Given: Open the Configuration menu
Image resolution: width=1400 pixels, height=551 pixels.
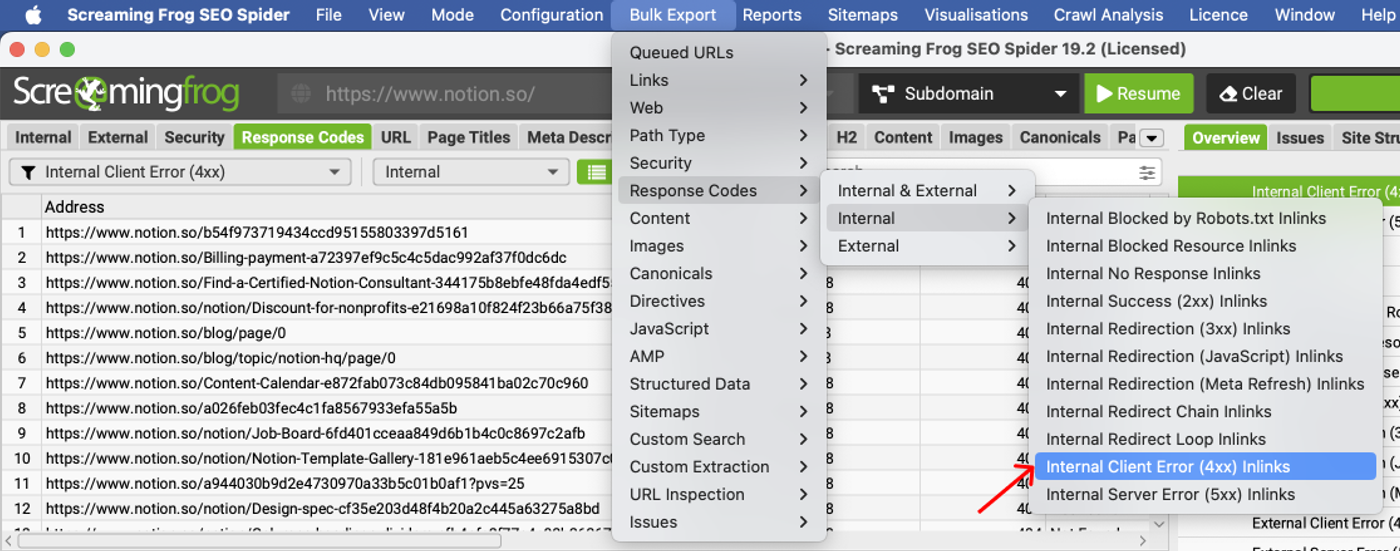Looking at the screenshot, I should tap(551, 15).
